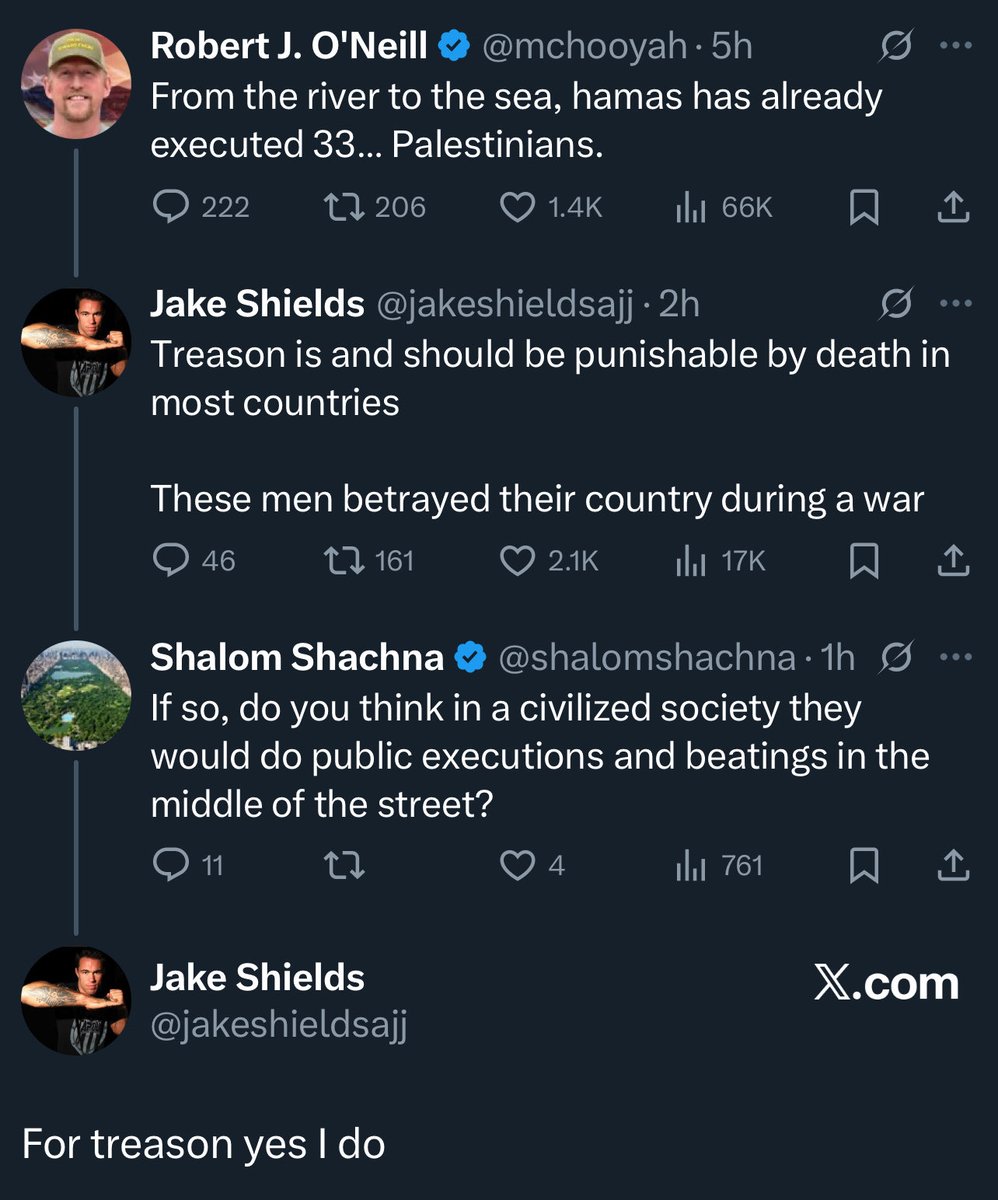Bookmark Shalom Shachna's post
Image resolution: width=998 pixels, height=1200 pixels.
click(863, 865)
